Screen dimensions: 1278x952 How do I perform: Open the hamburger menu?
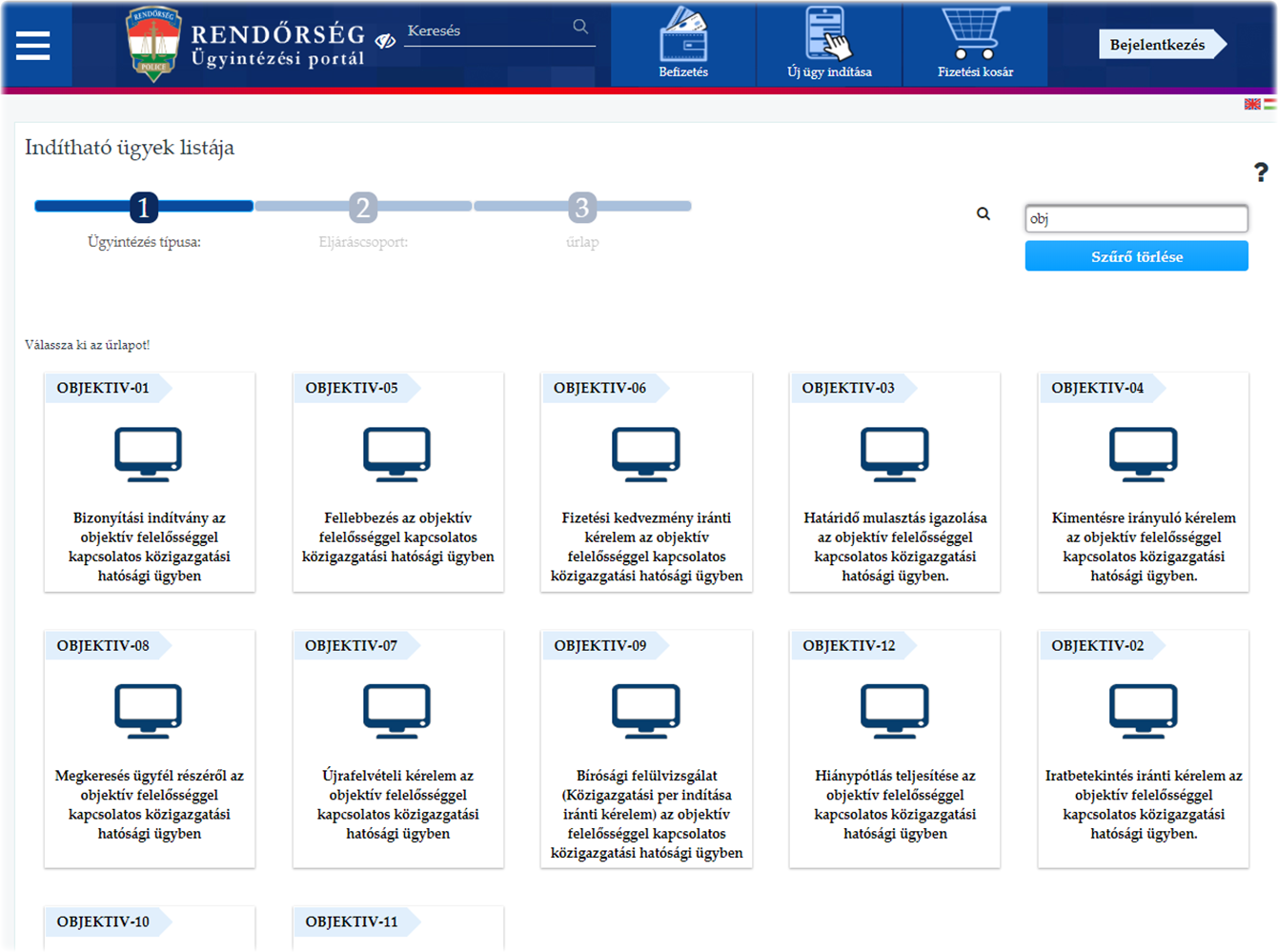point(32,45)
